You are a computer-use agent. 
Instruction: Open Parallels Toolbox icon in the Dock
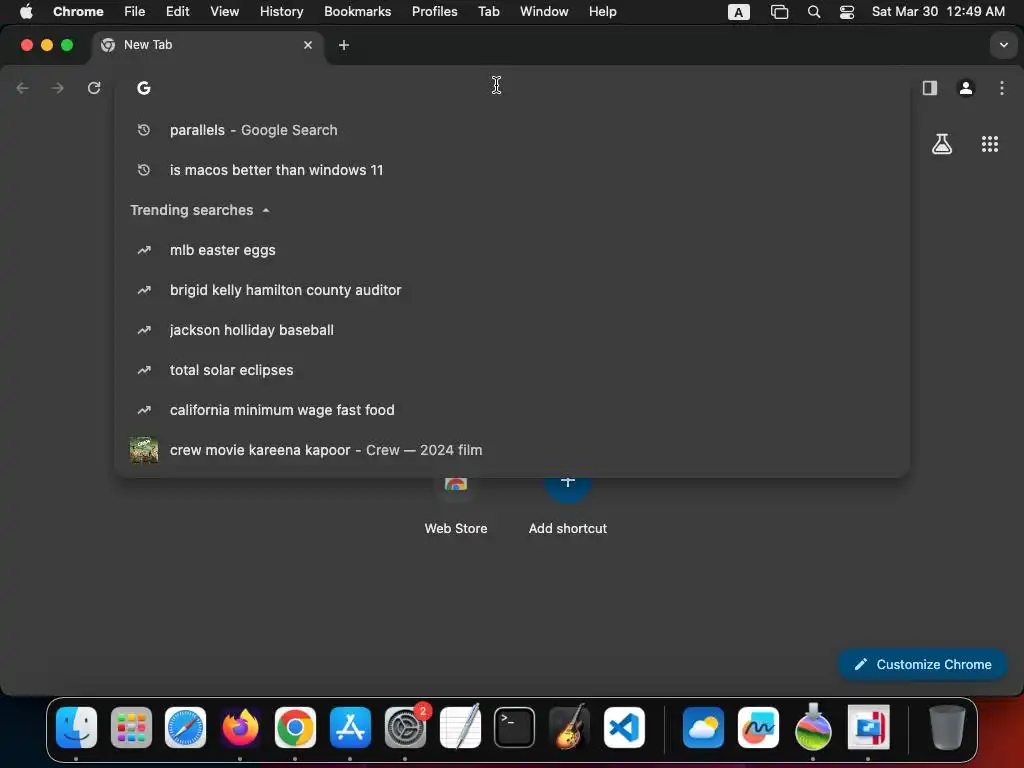(868, 728)
